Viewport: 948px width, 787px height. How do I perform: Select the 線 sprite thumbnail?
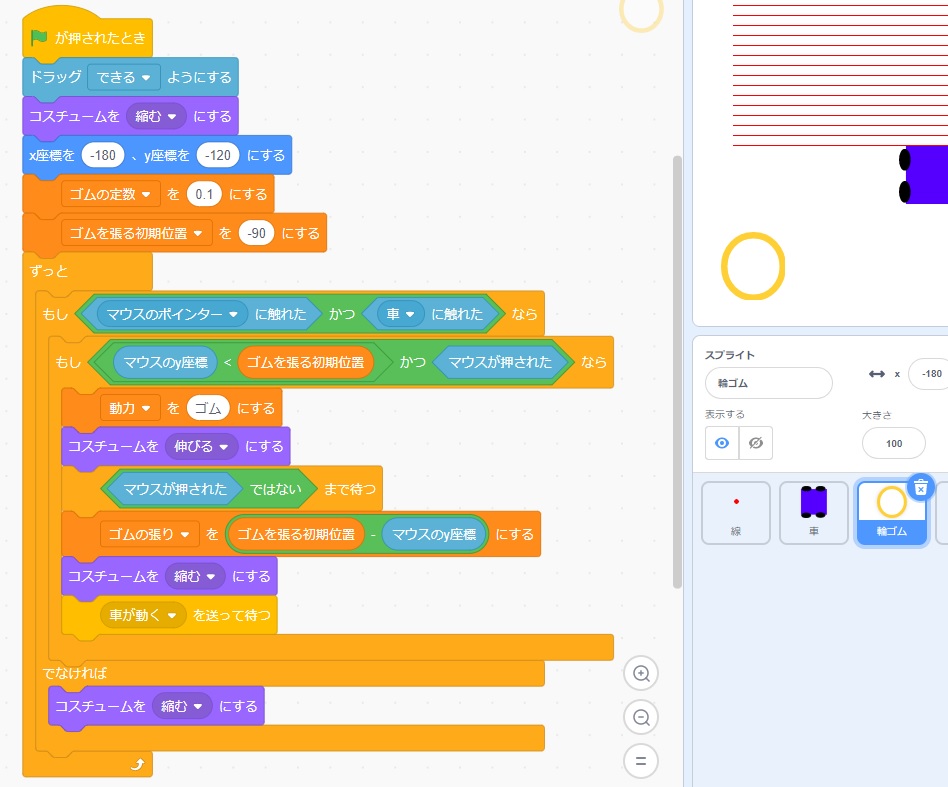pos(736,513)
